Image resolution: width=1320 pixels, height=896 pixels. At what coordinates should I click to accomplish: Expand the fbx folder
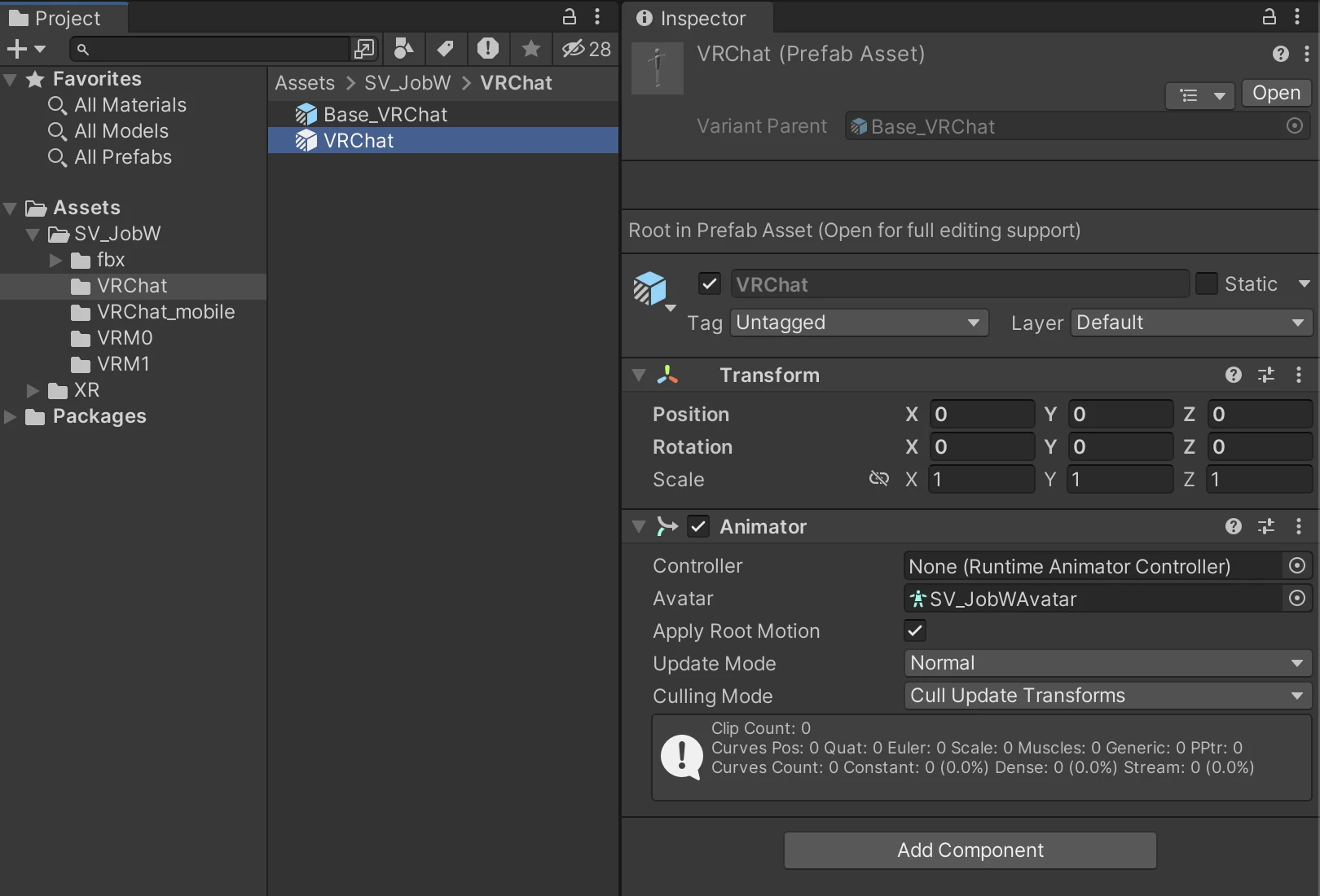(x=55, y=260)
